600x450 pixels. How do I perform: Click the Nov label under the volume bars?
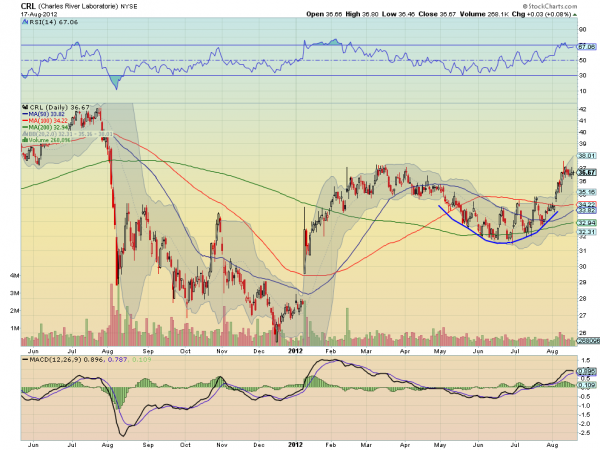tap(222, 351)
